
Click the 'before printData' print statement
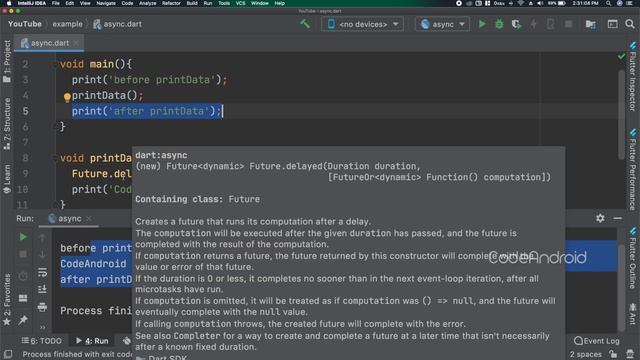[149, 80]
